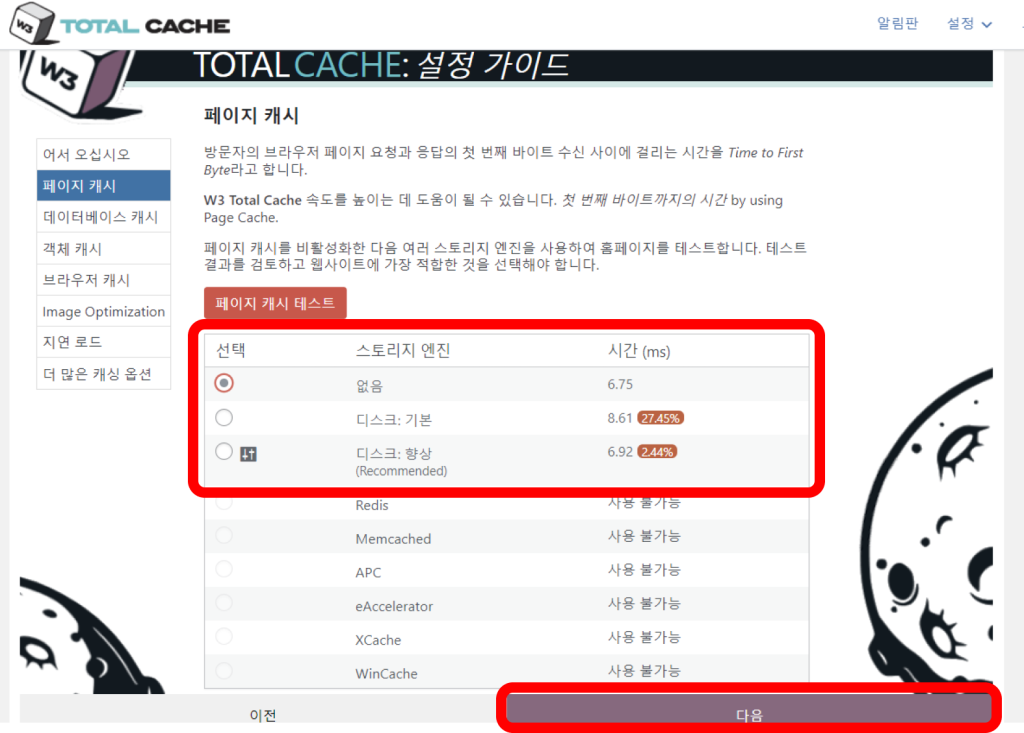
Task: Click the 스토리지 엔진 column header
Action: 403,351
